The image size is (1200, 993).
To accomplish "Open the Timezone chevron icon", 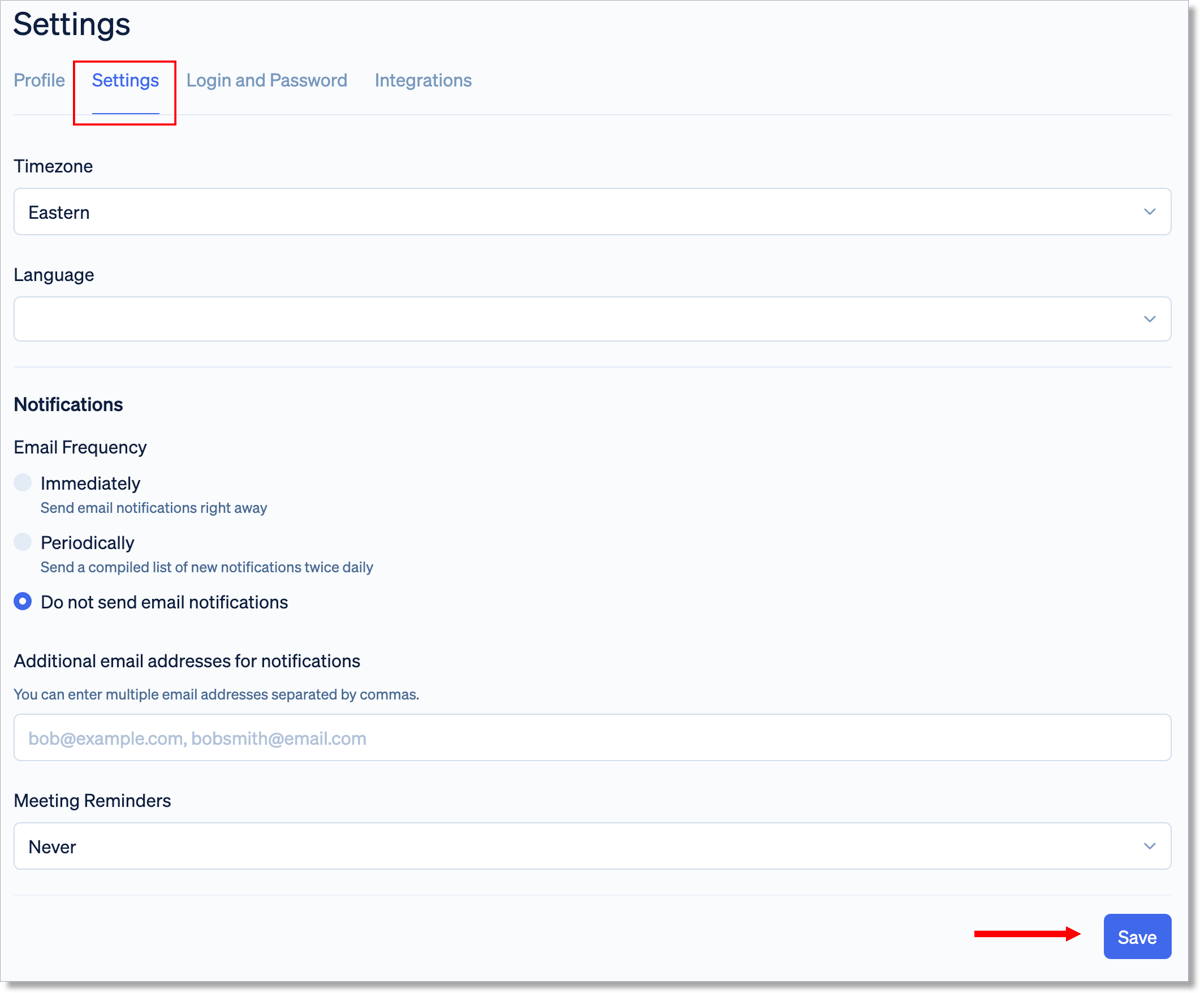I will 1150,211.
